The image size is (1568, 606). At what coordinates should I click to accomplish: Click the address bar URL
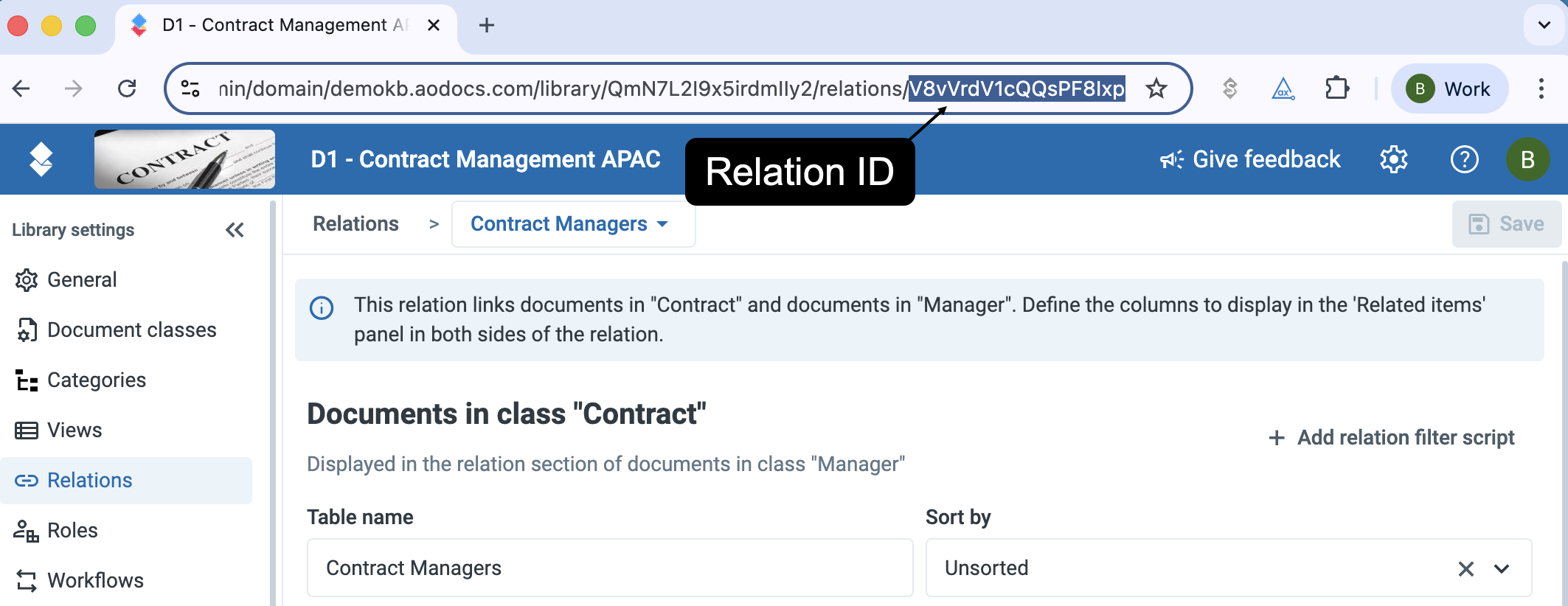click(671, 89)
